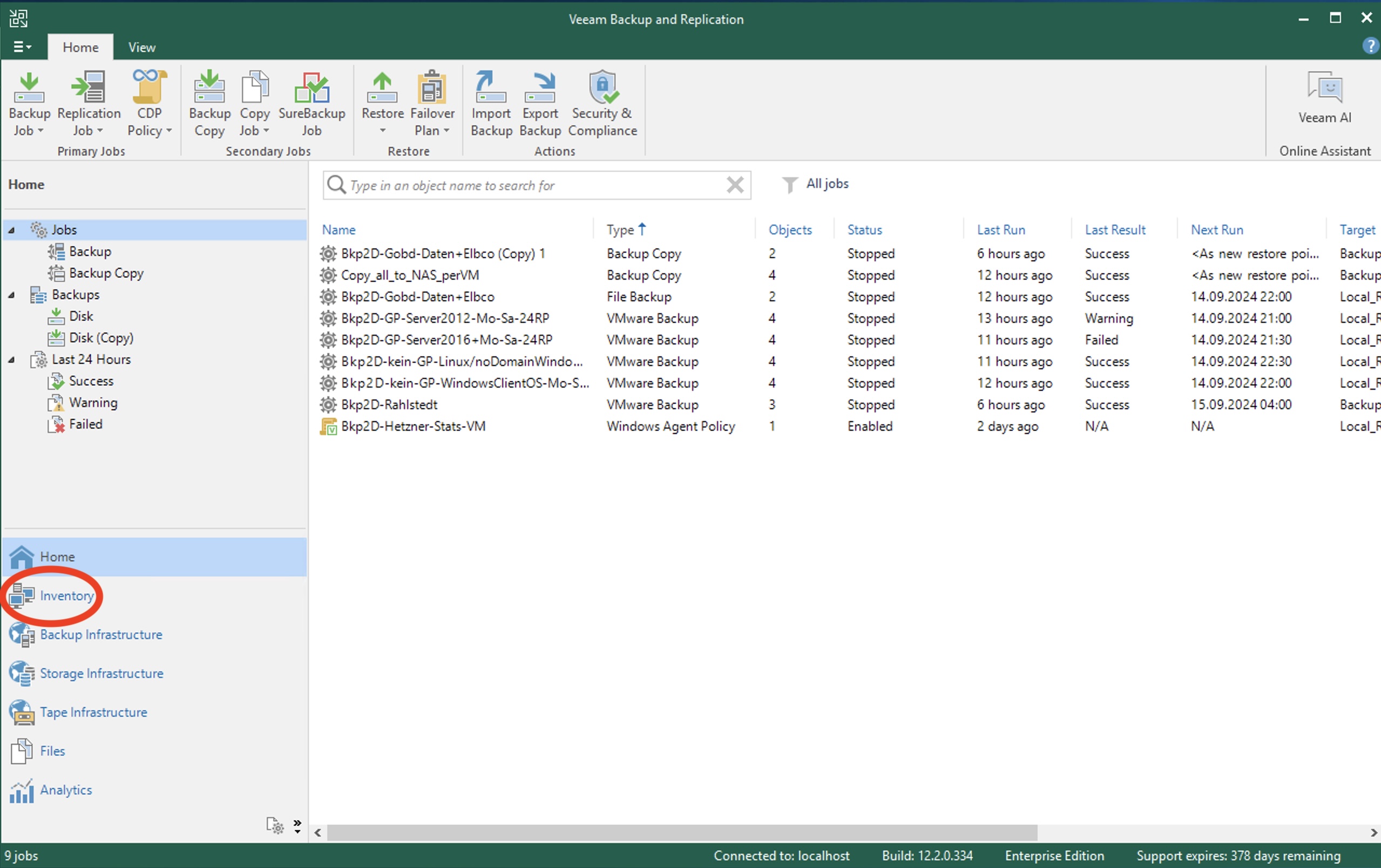1381x868 pixels.
Task: Collapse the Jobs tree node
Action: click(x=11, y=230)
